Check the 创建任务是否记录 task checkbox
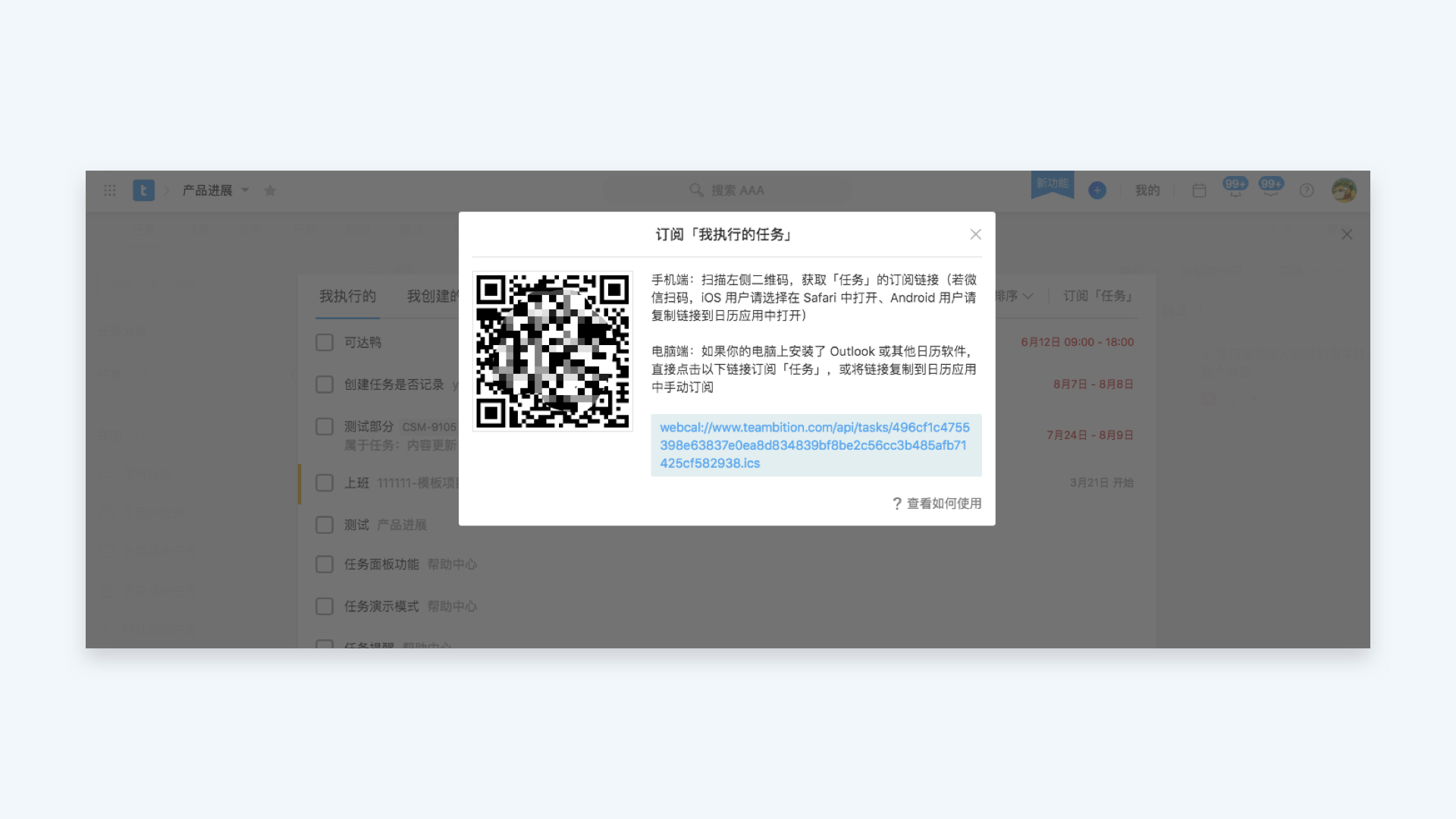This screenshot has height=819, width=1456. (x=325, y=384)
